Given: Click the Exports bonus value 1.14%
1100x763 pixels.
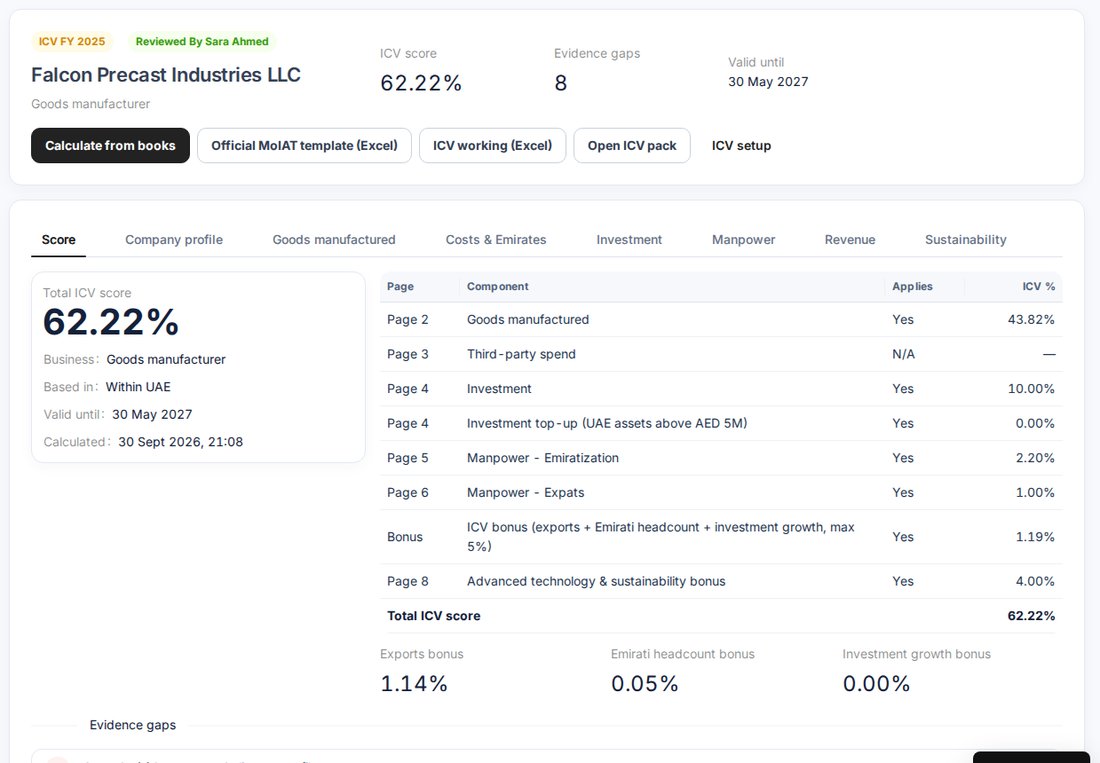Looking at the screenshot, I should [414, 684].
